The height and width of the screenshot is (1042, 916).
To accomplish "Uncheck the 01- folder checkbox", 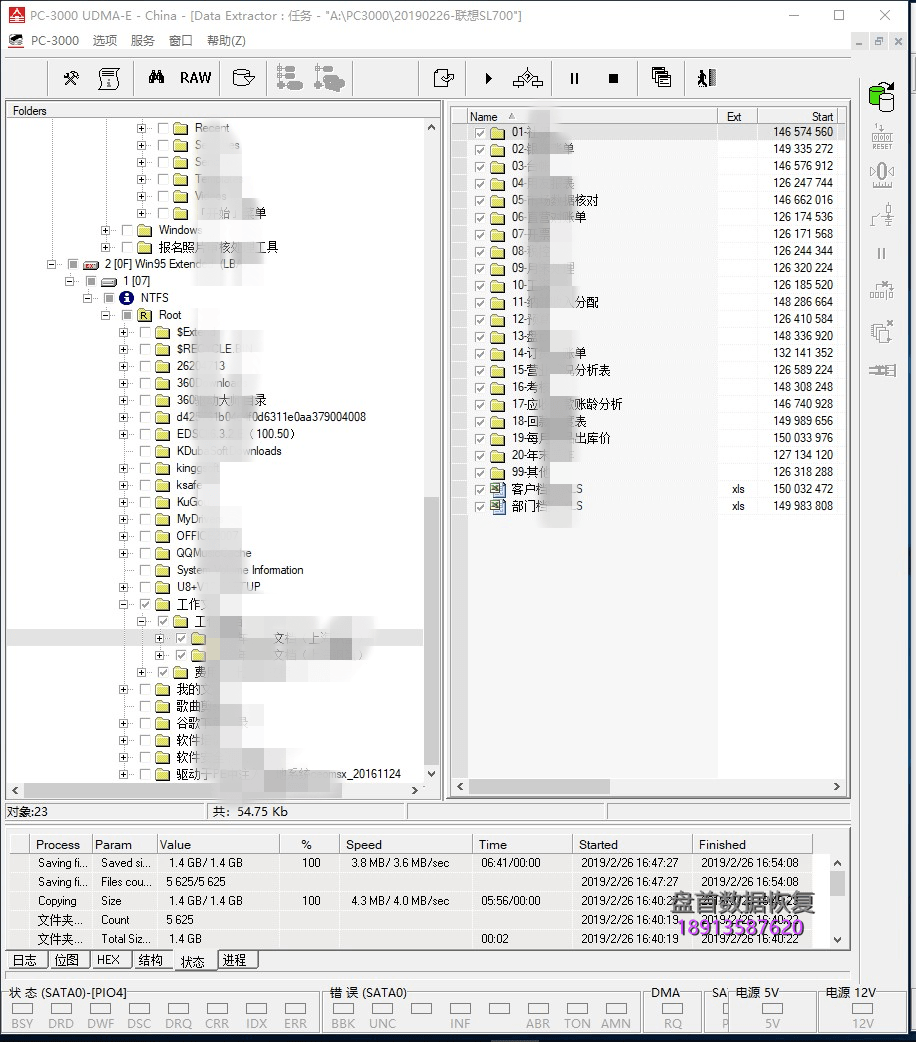I will [480, 132].
